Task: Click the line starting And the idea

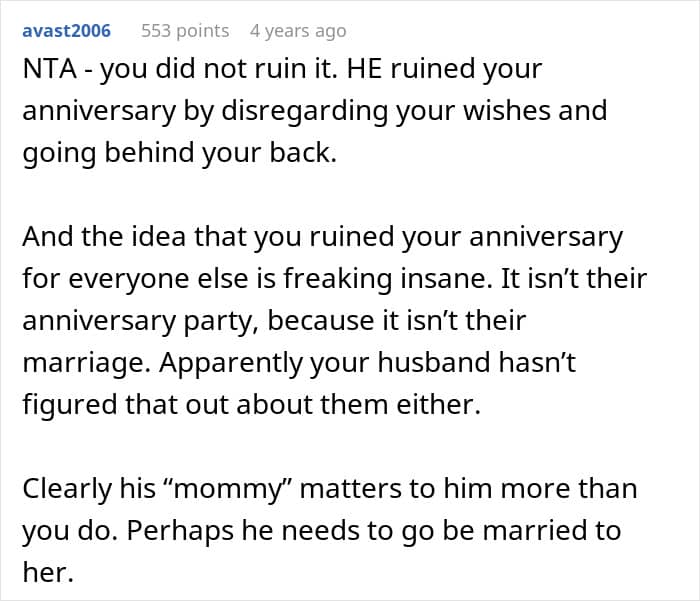Action: click(x=322, y=237)
